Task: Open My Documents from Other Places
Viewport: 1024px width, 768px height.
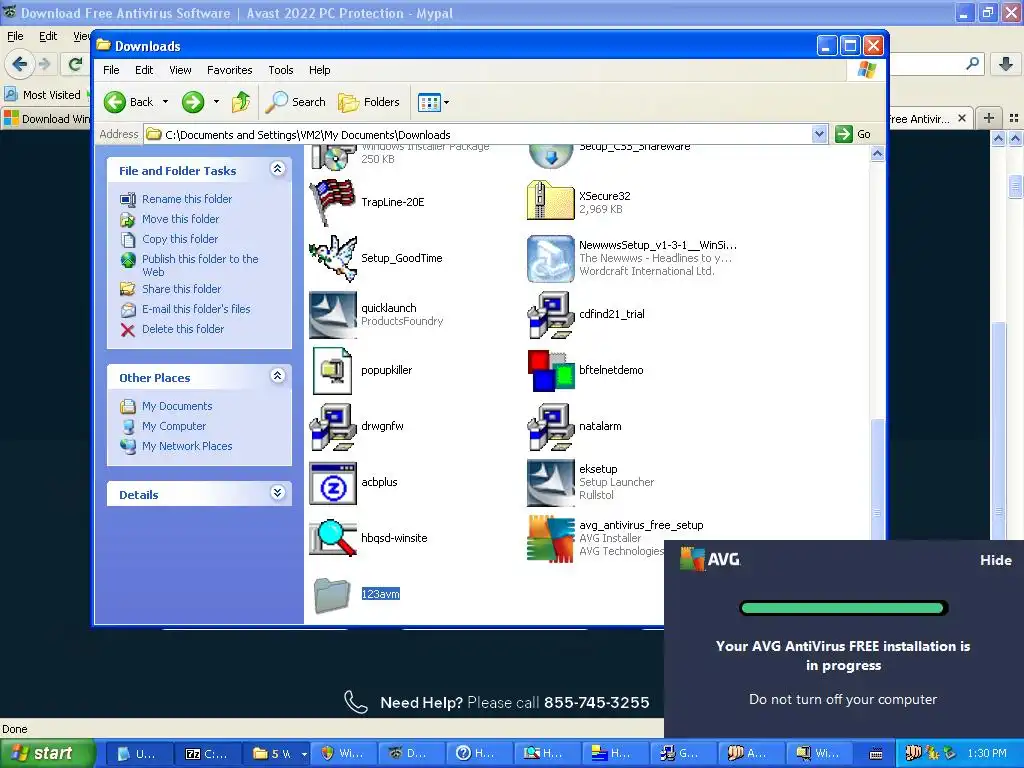Action: [177, 406]
